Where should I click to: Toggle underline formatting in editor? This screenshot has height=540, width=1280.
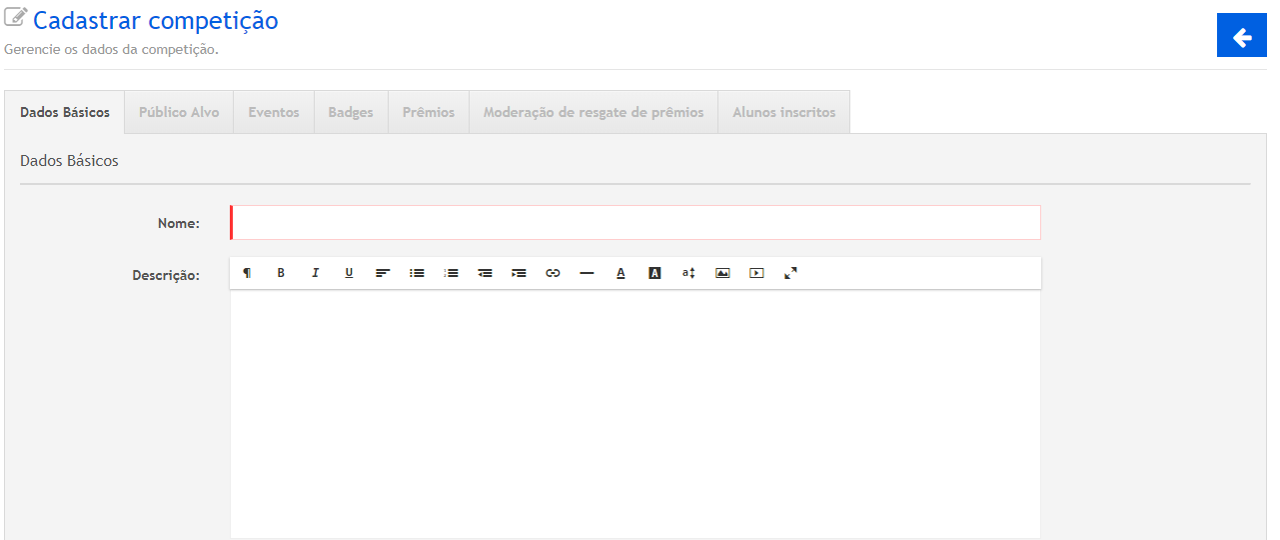(349, 273)
